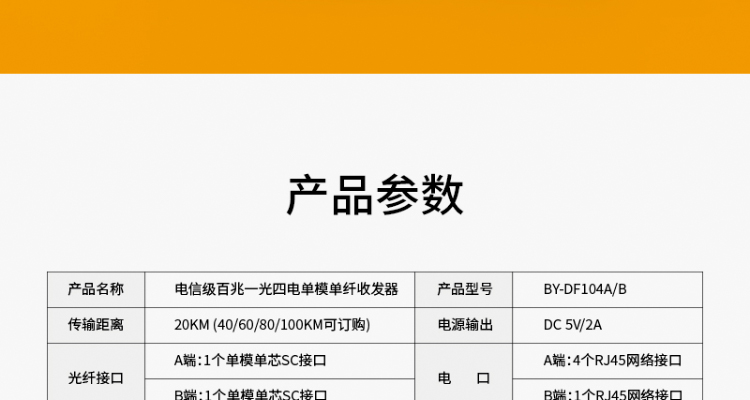Click the A端:4个RJ45网络接口 cell
Screen dimensions: 750x400
pyautogui.click(x=612, y=361)
